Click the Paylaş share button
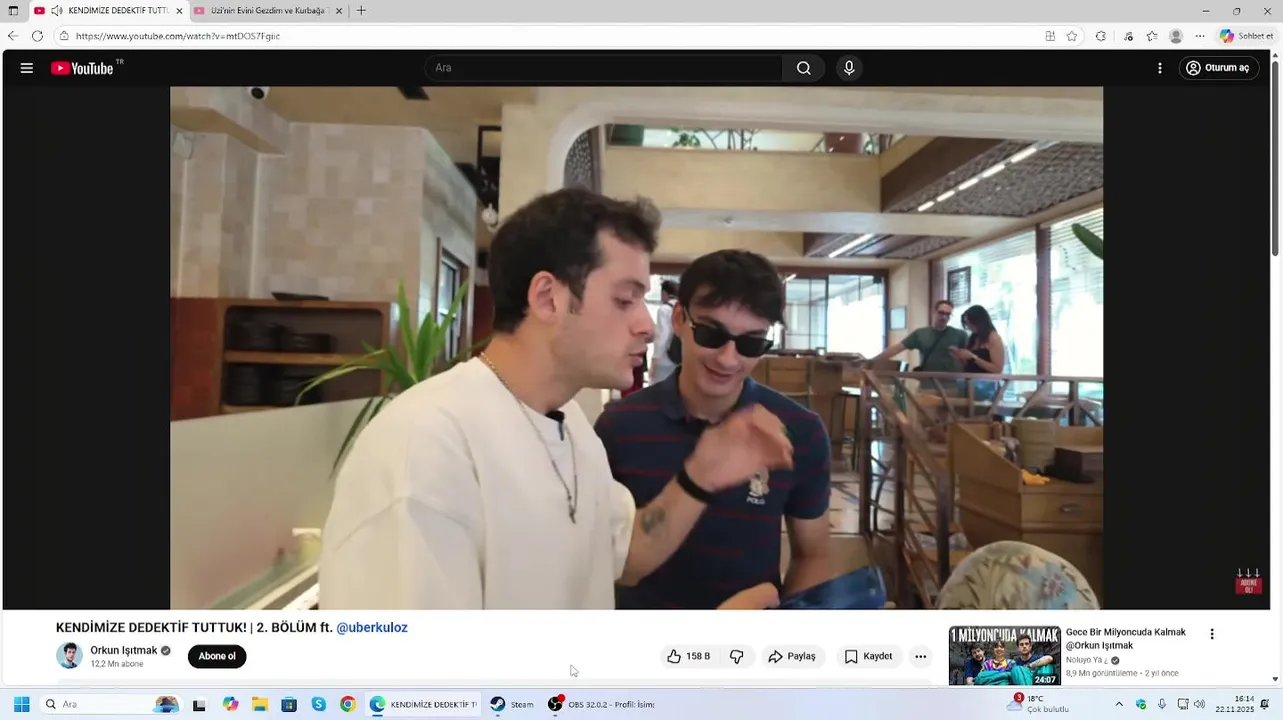The image size is (1283, 720). [x=792, y=657]
